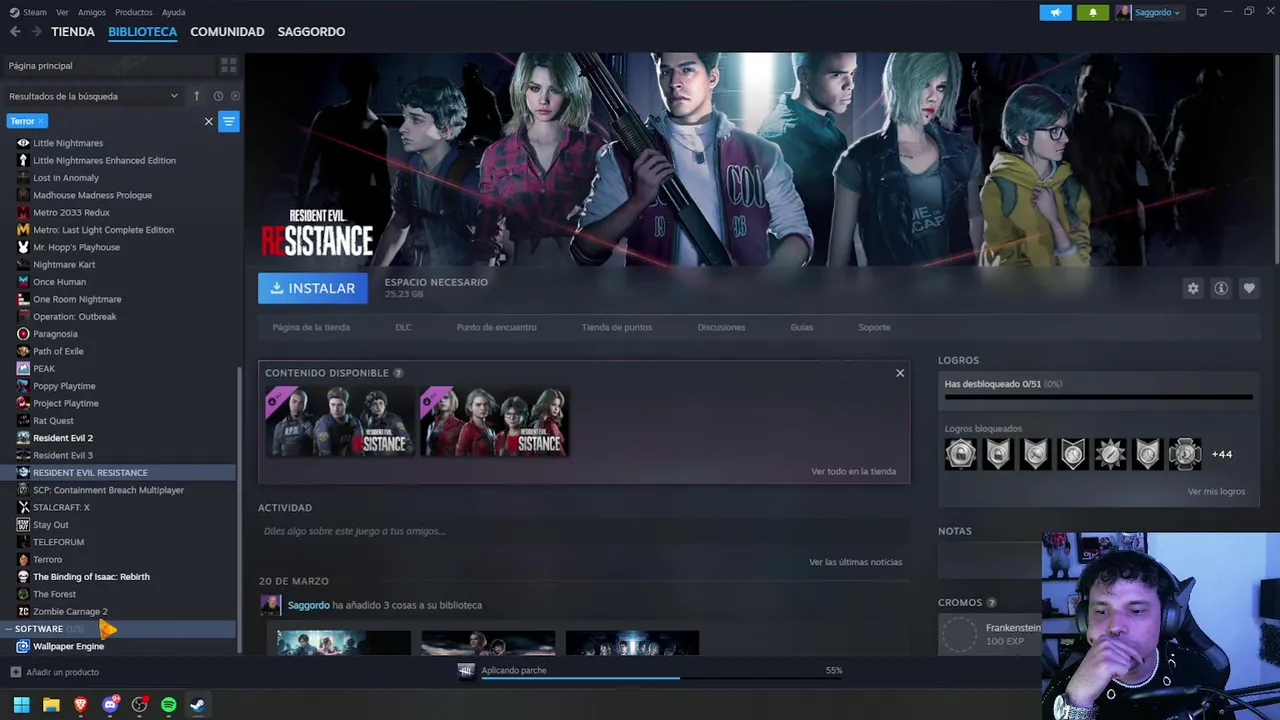Screen dimensions: 1280x720
Task: Open the Windows Start menu
Action: [x=21, y=705]
